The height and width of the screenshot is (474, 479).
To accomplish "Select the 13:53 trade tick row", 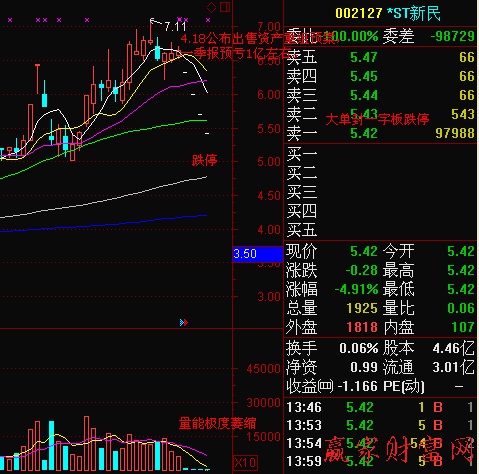I will [380, 425].
